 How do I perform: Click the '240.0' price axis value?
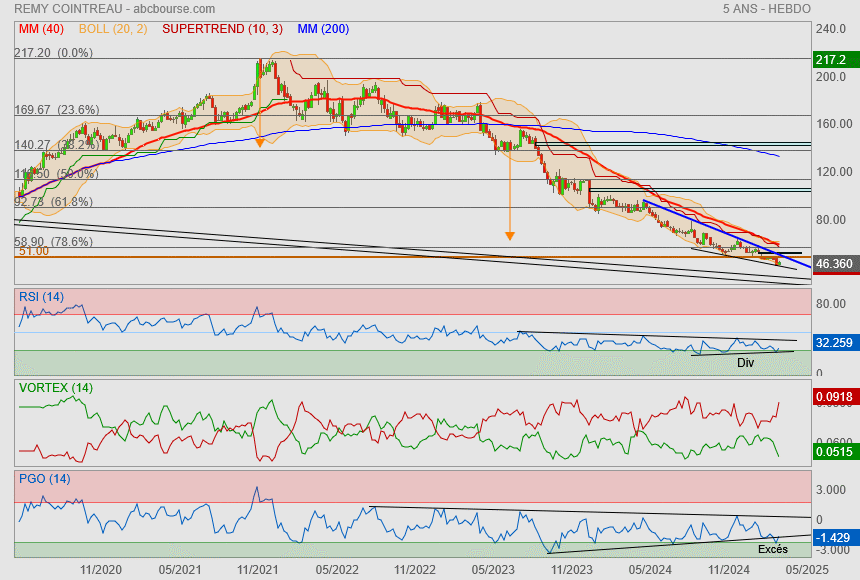coord(831,29)
